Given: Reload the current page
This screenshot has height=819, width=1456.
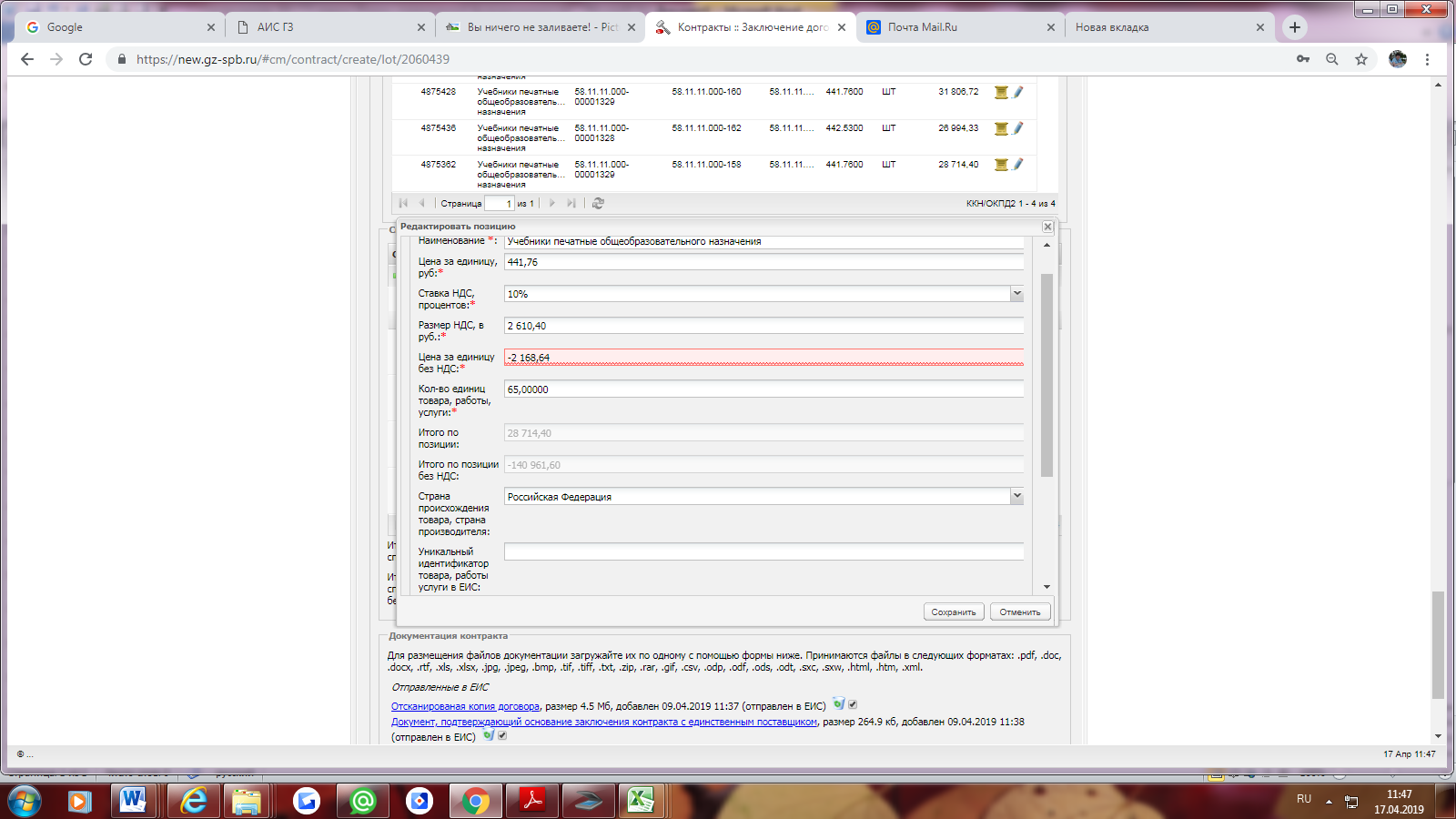Looking at the screenshot, I should coord(86,59).
